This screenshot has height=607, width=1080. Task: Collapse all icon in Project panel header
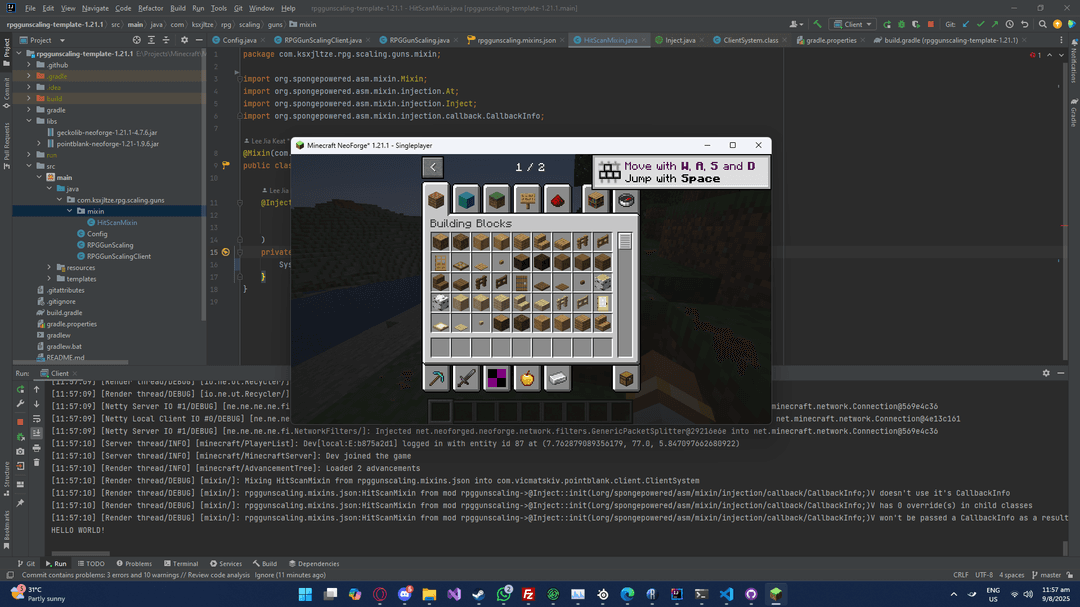point(166,40)
